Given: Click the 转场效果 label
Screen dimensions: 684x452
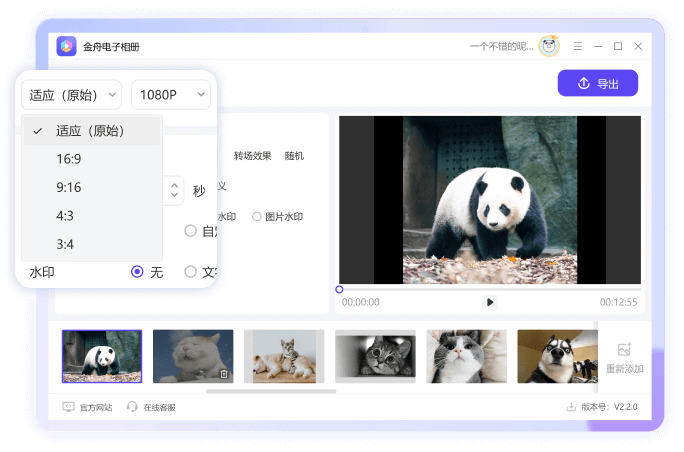Looking at the screenshot, I should coord(253,156).
